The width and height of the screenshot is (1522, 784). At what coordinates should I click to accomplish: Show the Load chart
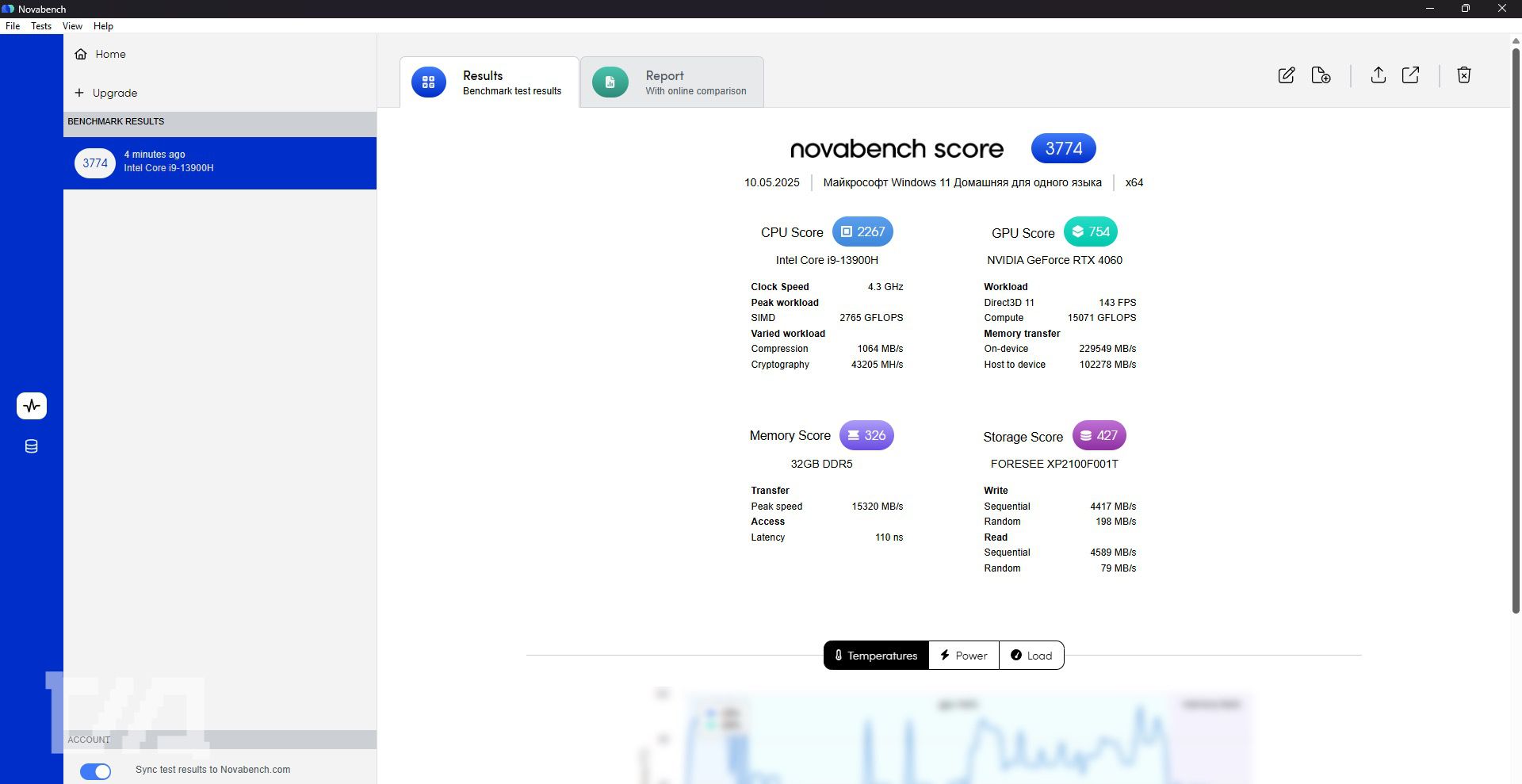coord(1031,656)
